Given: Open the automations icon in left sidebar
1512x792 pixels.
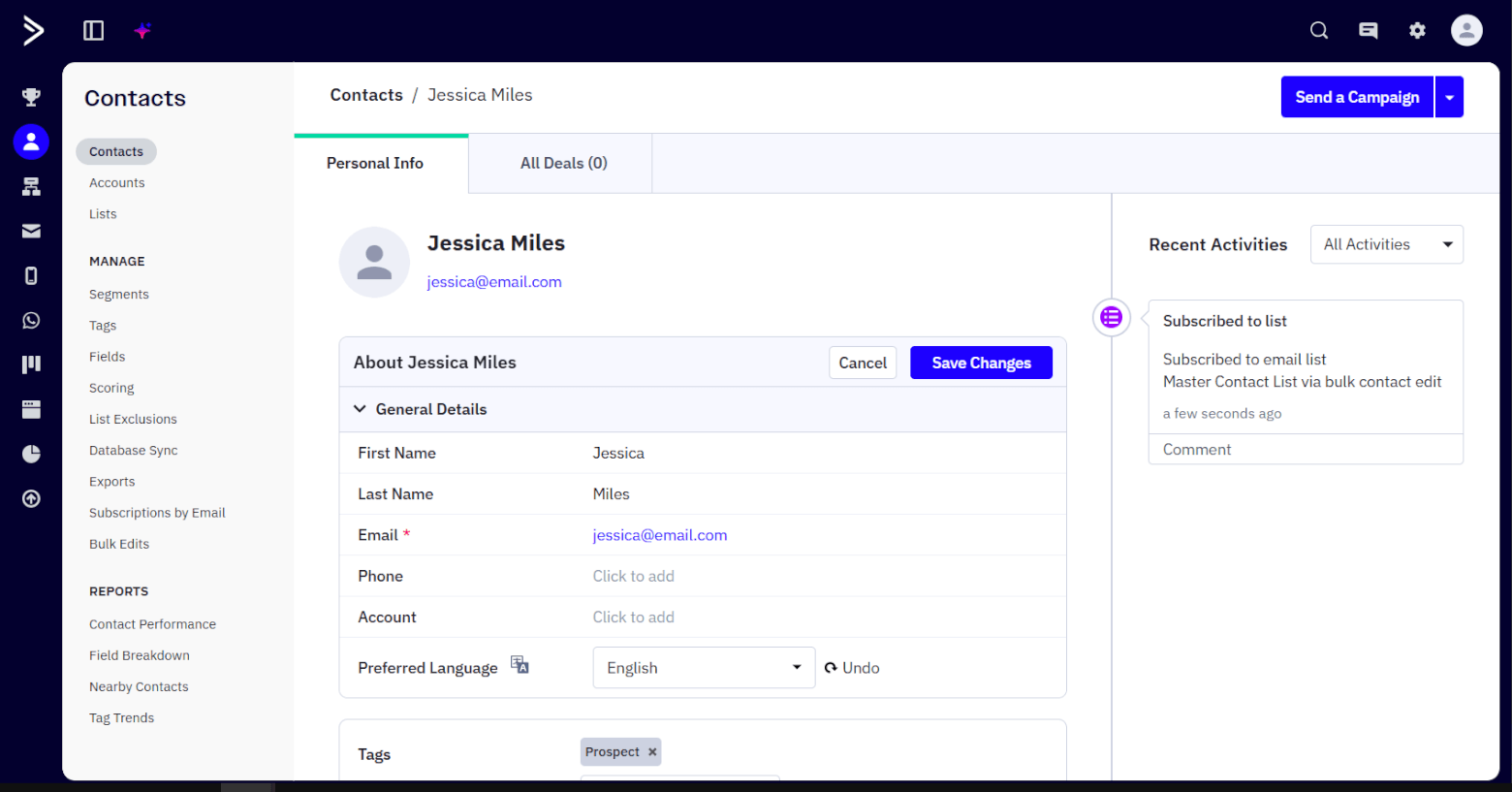Looking at the screenshot, I should point(31,186).
